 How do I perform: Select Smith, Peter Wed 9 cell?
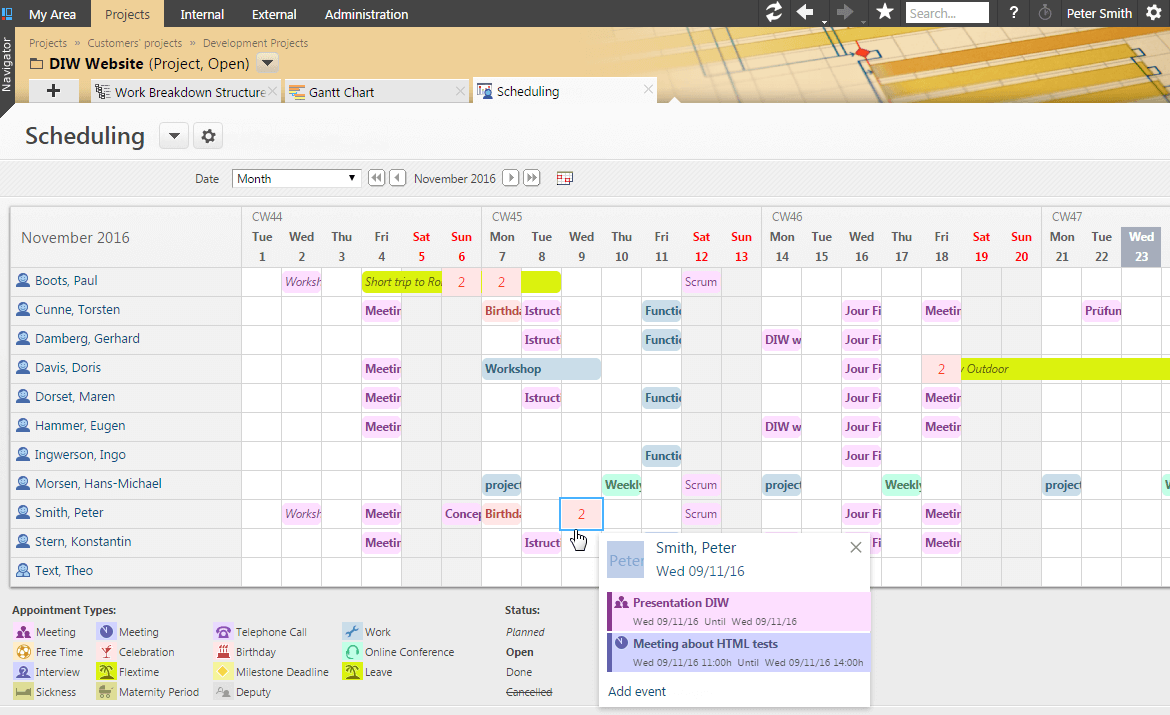point(581,513)
